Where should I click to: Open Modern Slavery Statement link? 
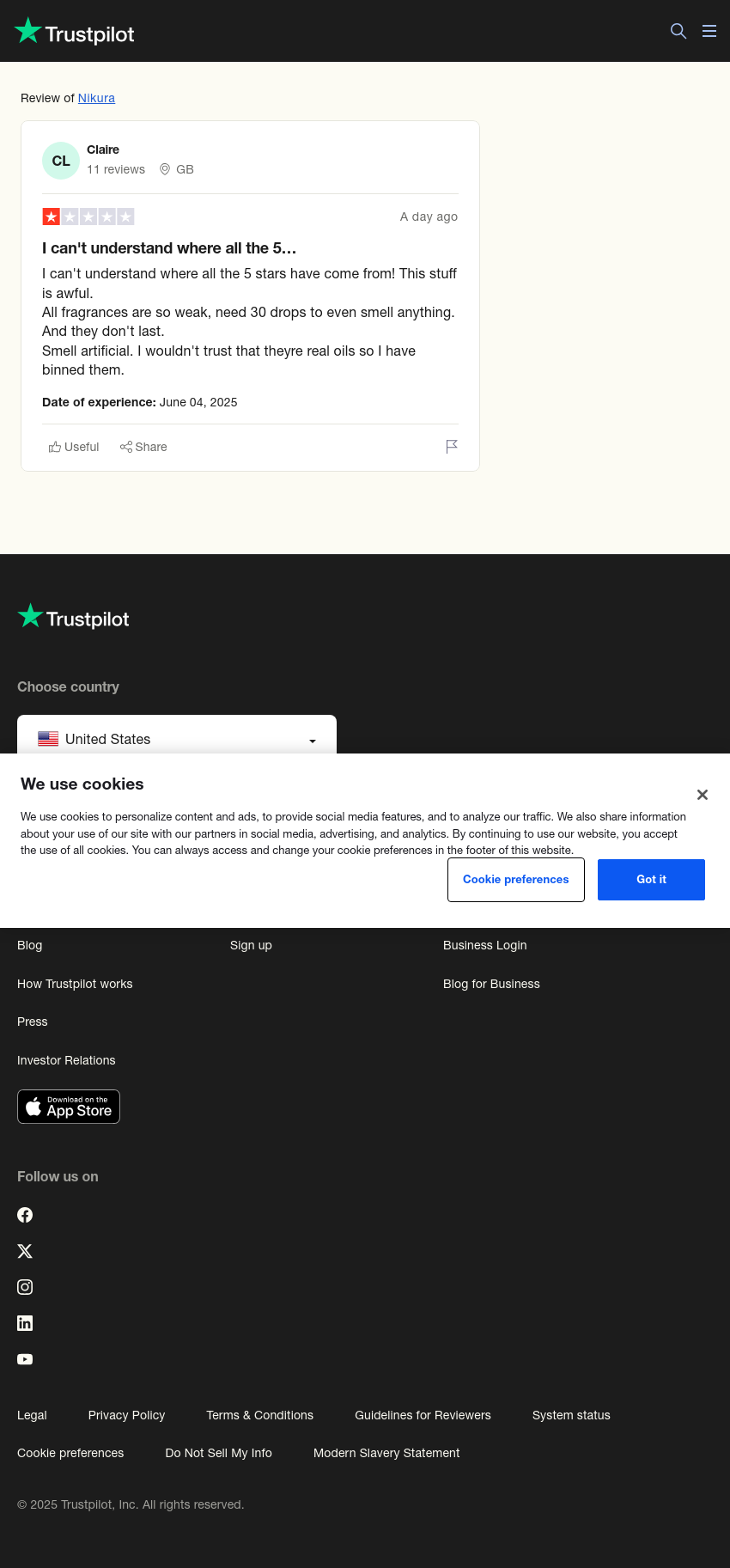coord(386,1453)
